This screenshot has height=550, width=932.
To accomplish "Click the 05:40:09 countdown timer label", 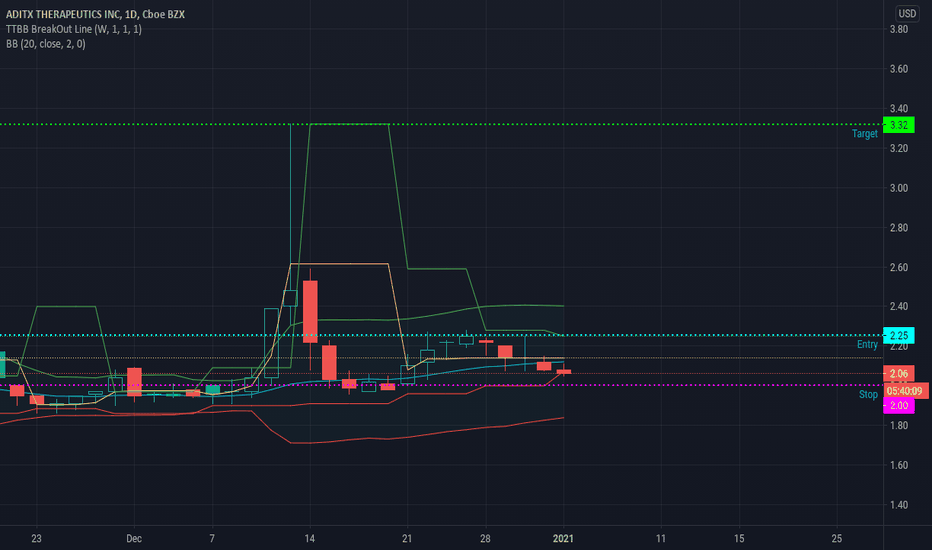I will point(904,391).
